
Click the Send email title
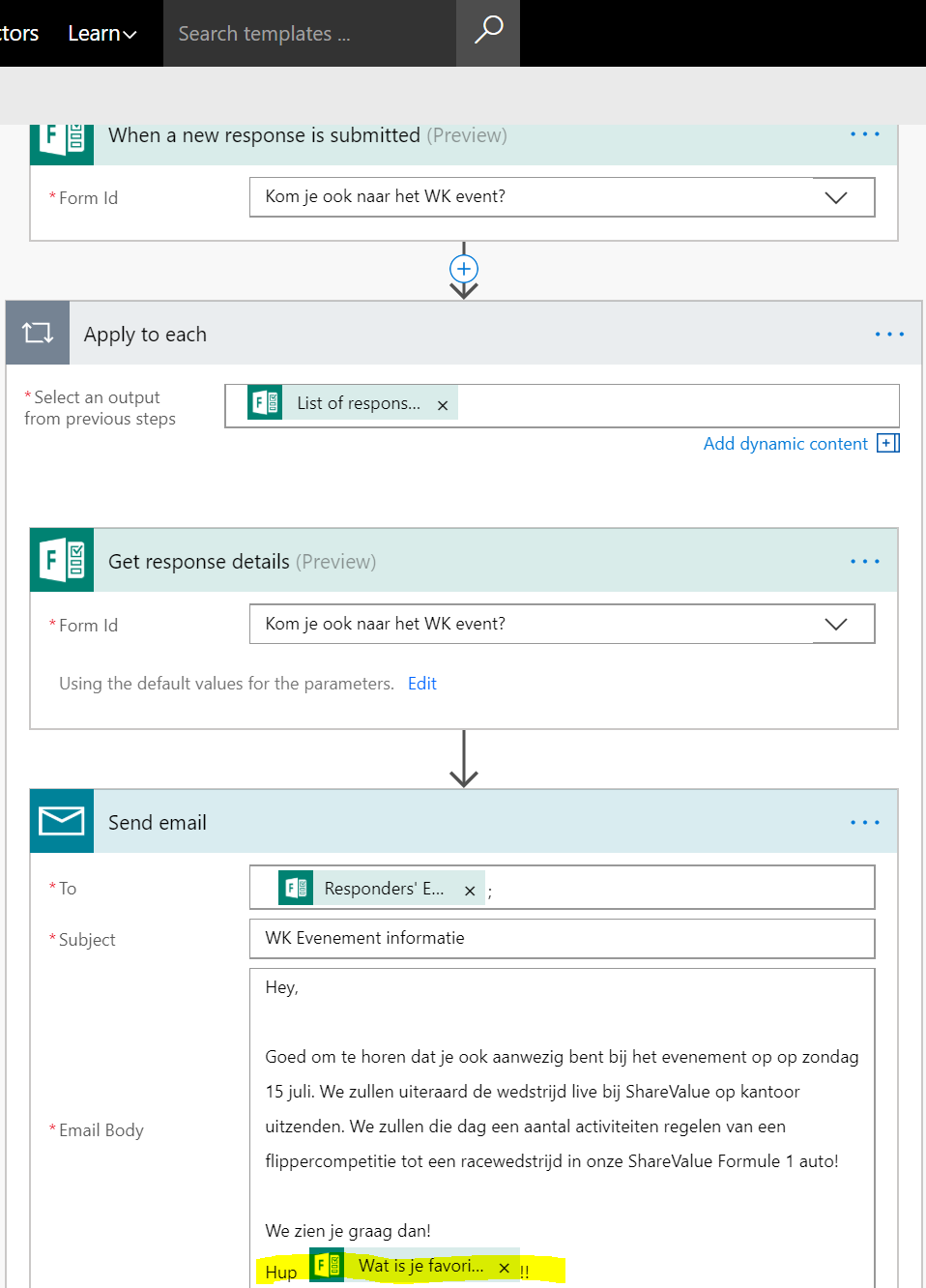pyautogui.click(x=158, y=823)
